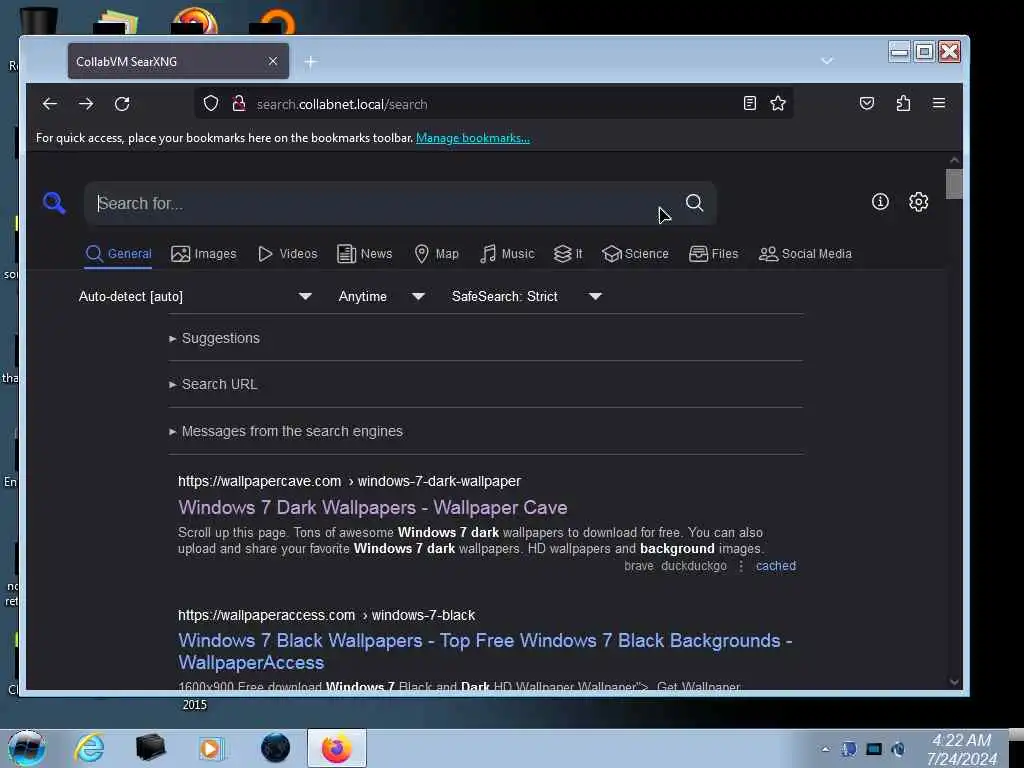Open the SearXNG about info icon
Screen dimensions: 1024x768
click(x=880, y=202)
